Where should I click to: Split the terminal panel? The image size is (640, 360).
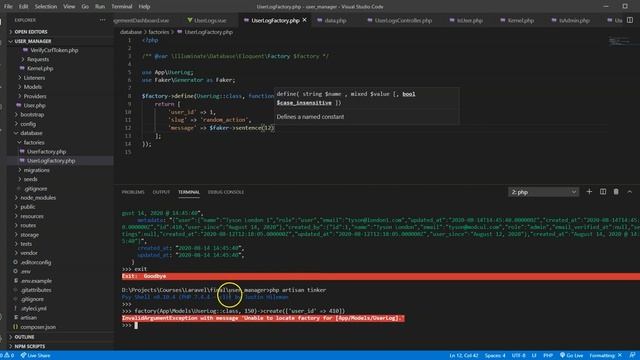point(602,192)
